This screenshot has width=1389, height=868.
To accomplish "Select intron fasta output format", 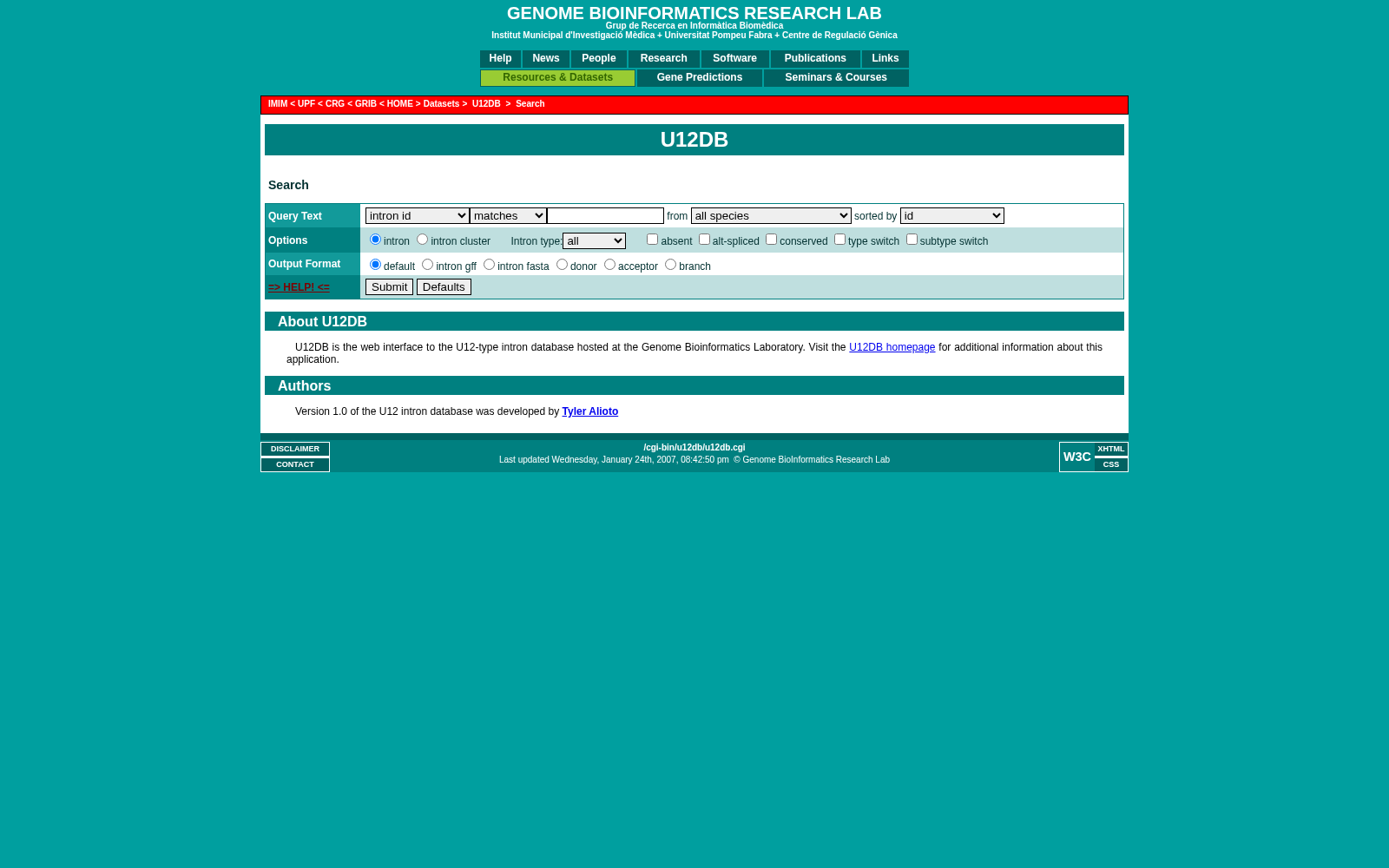I will coord(489,265).
